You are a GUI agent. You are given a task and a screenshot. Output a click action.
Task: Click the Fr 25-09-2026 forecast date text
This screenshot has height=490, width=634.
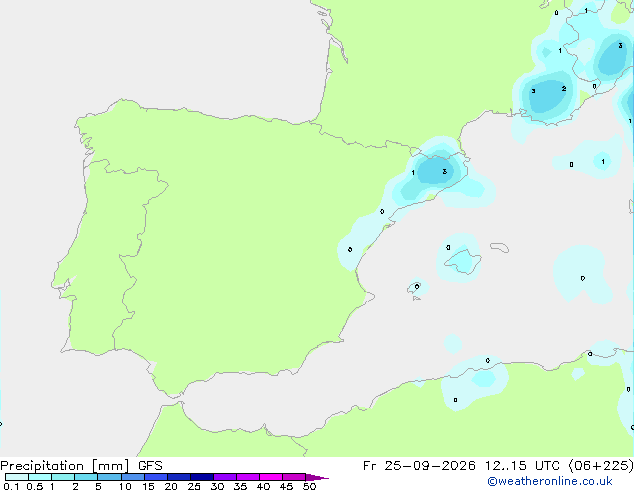[419, 466]
